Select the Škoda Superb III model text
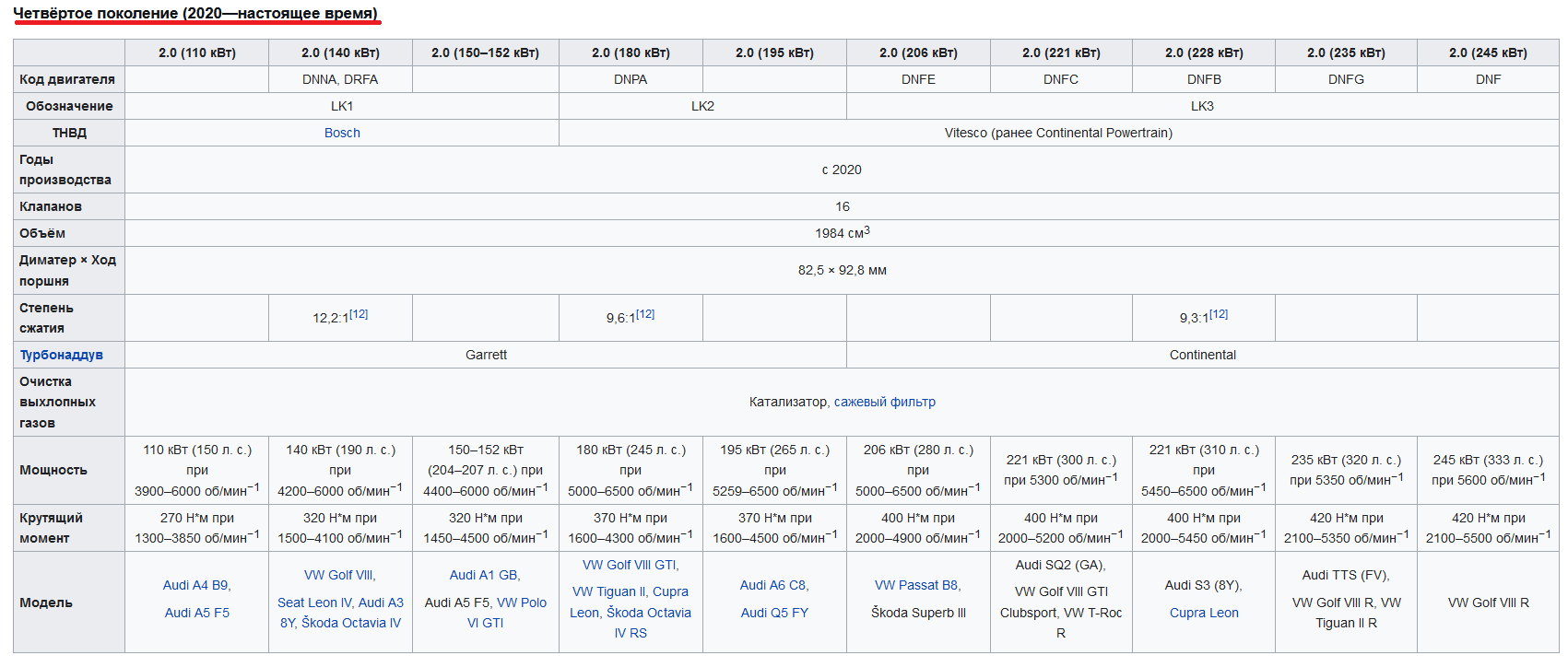This screenshot has height=667, width=1568. pyautogui.click(x=918, y=613)
